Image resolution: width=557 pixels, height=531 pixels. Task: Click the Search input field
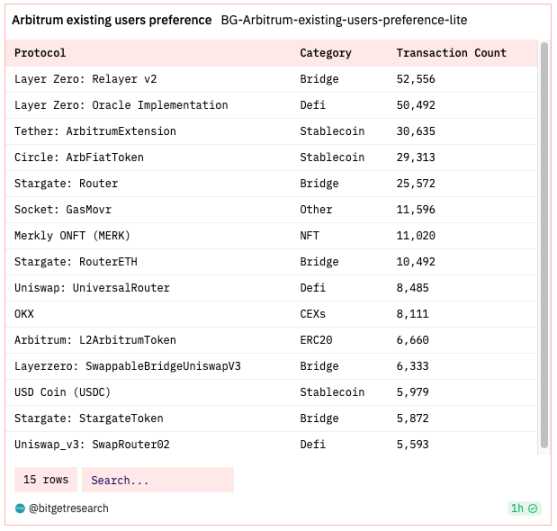158,480
